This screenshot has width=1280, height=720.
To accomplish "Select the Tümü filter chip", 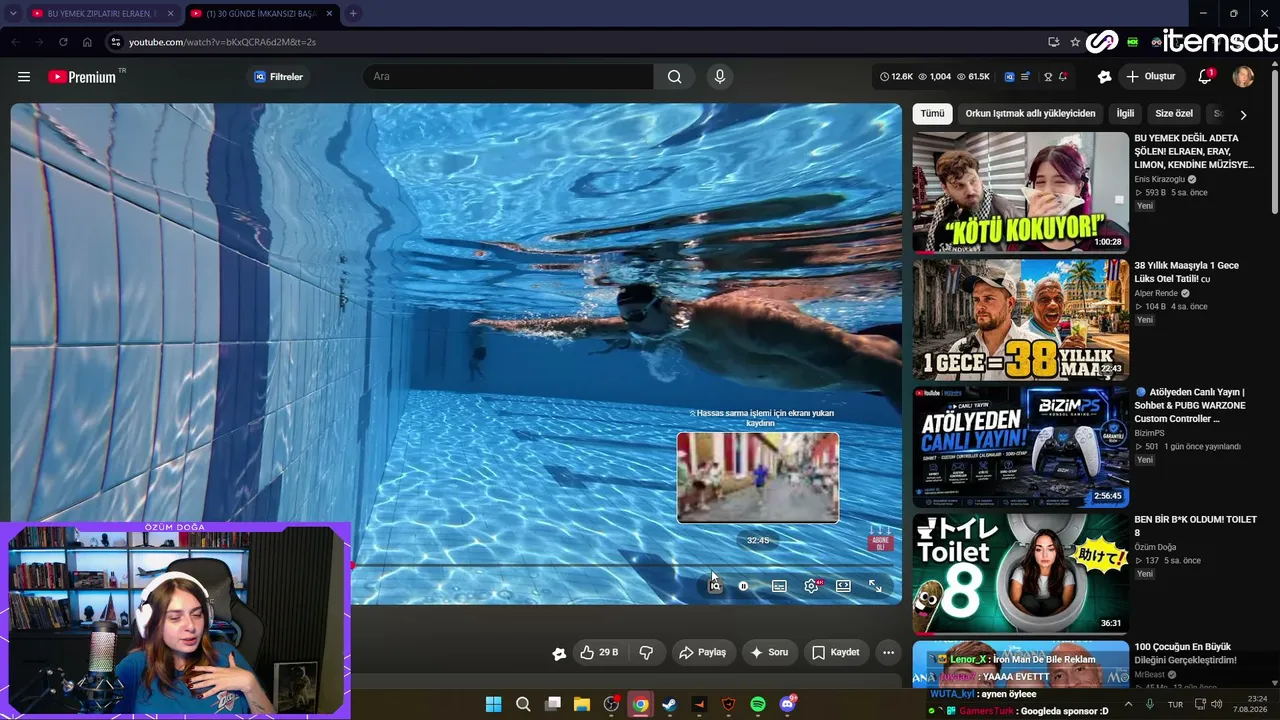I will (x=932, y=114).
